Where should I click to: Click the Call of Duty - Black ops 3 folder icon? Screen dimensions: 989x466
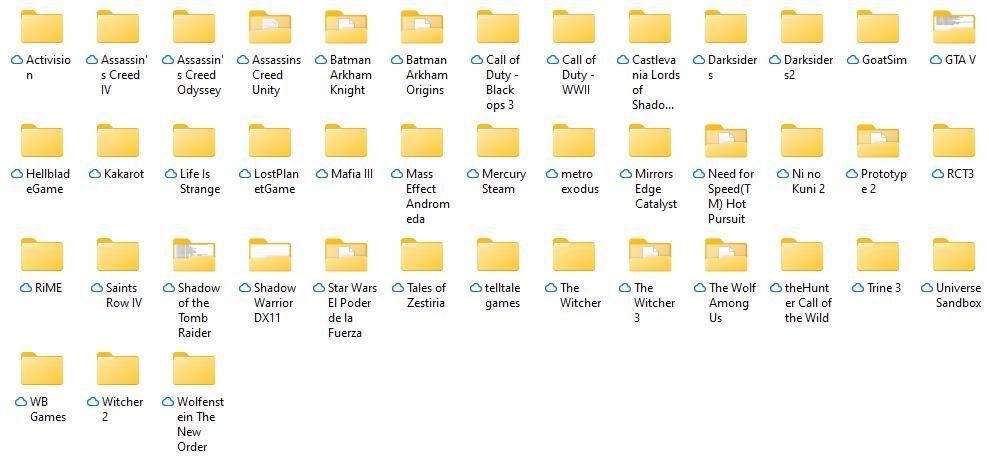point(498,27)
